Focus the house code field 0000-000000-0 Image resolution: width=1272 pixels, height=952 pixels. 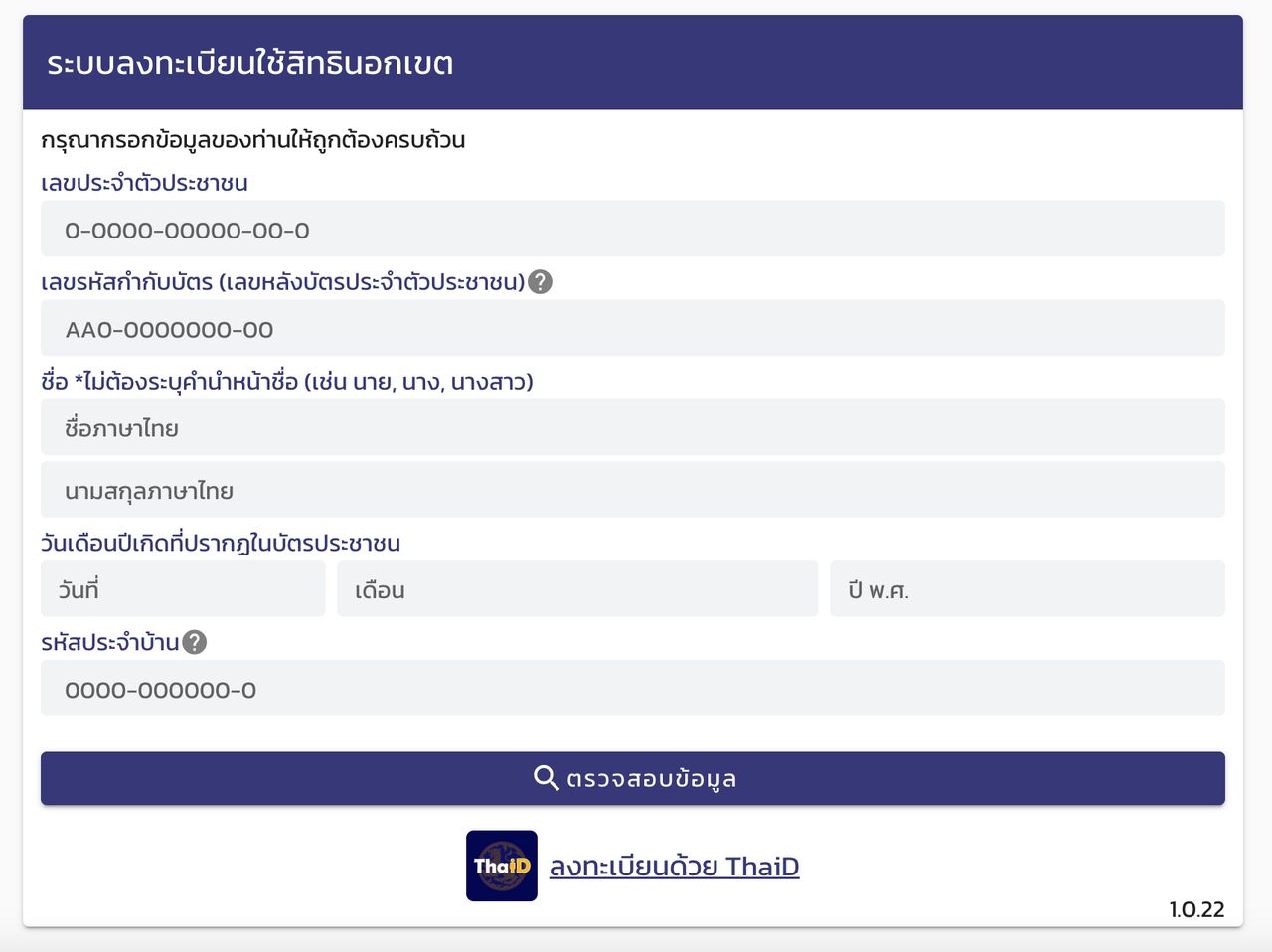632,689
